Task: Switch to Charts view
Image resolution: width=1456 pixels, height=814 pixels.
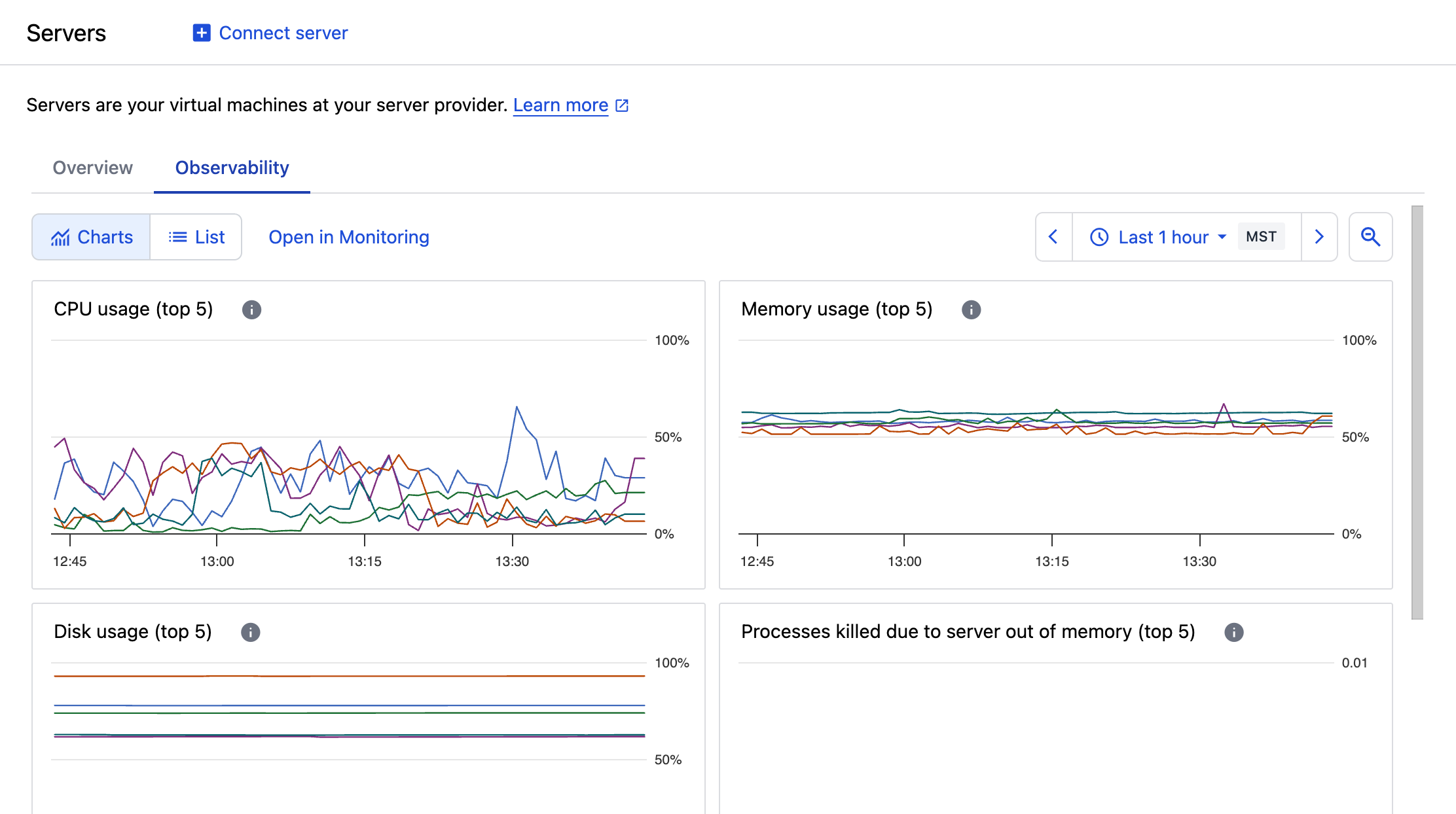Action: pyautogui.click(x=92, y=237)
